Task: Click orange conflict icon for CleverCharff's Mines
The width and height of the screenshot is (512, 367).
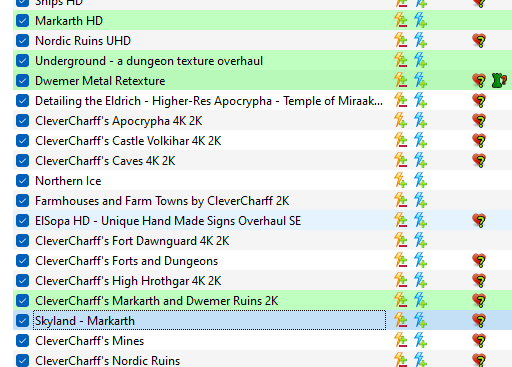Action: 400,340
